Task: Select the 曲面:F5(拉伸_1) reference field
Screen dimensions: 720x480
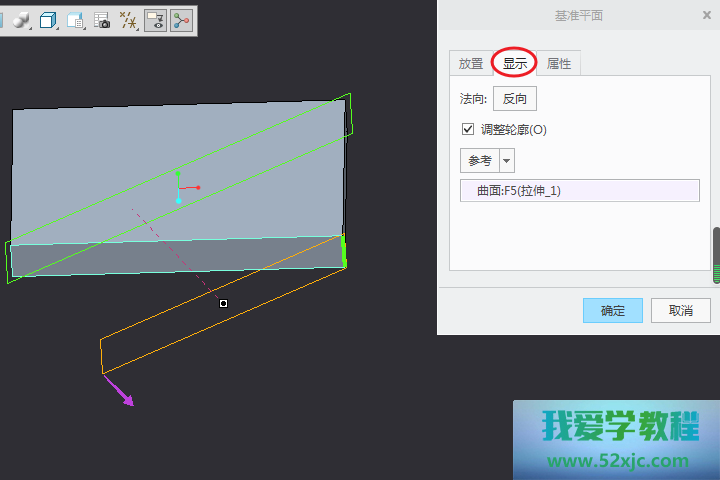Action: point(579,190)
